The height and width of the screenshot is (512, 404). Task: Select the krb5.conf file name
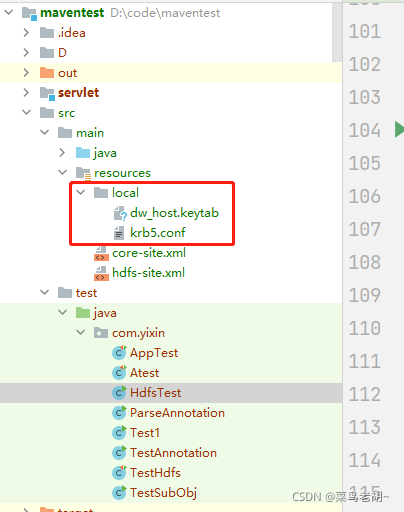[158, 233]
